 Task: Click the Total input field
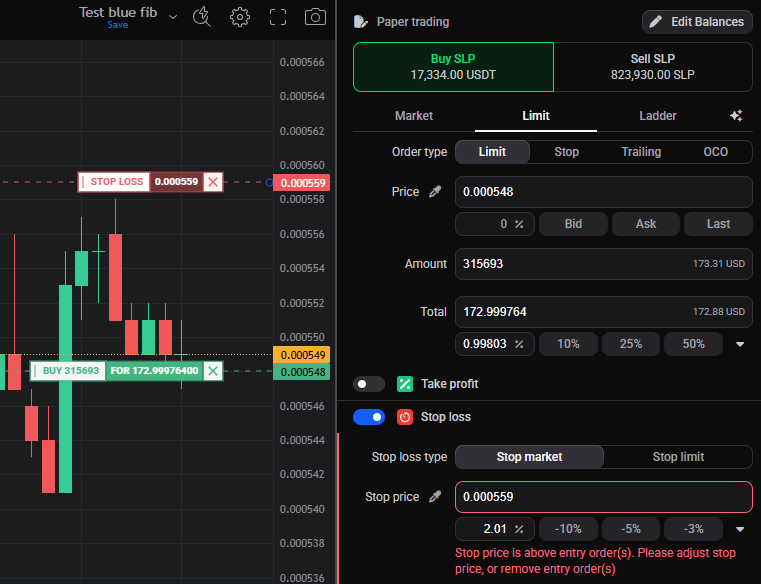(604, 312)
